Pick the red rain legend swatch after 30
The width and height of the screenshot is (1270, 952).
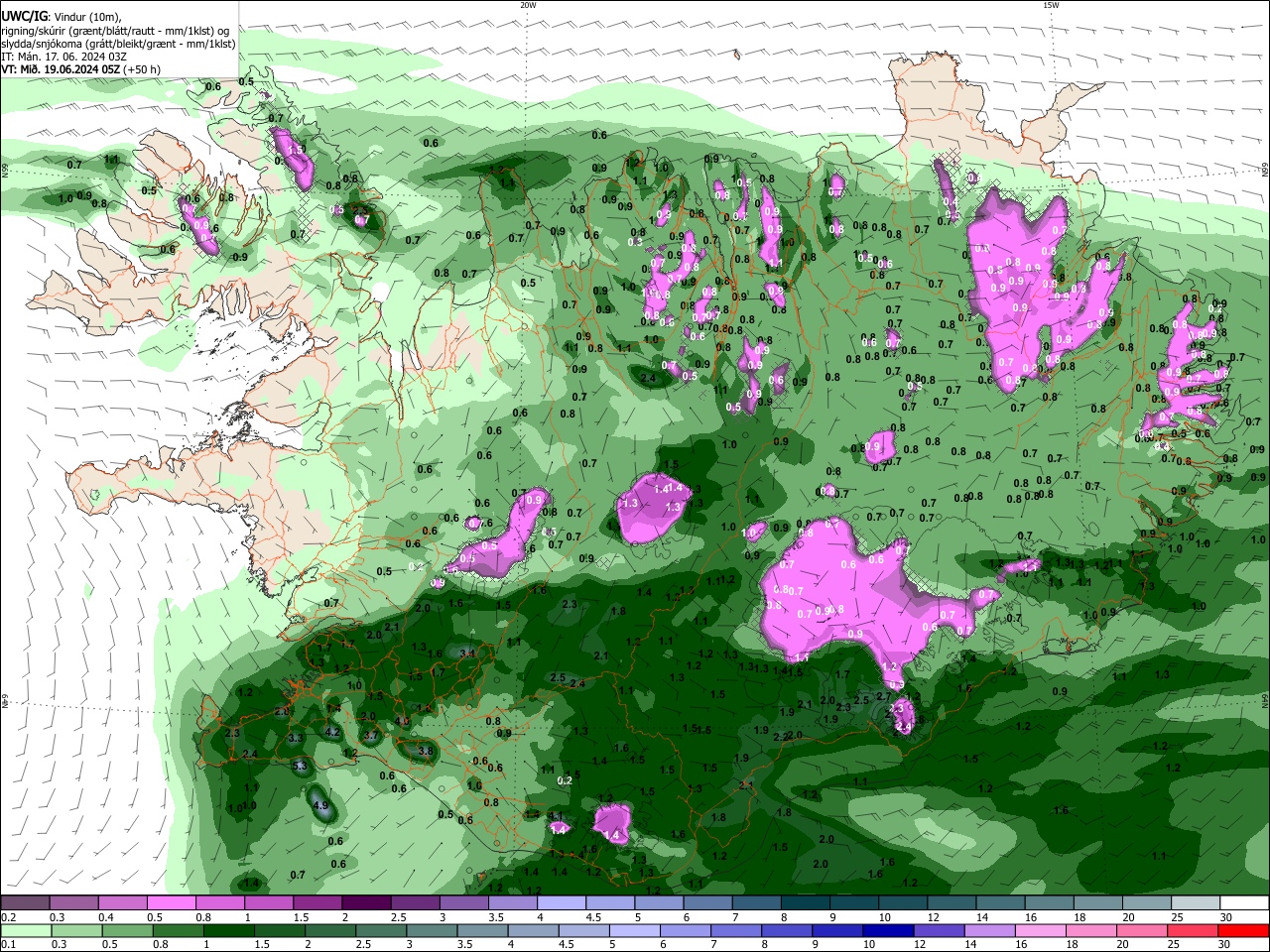1245,930
